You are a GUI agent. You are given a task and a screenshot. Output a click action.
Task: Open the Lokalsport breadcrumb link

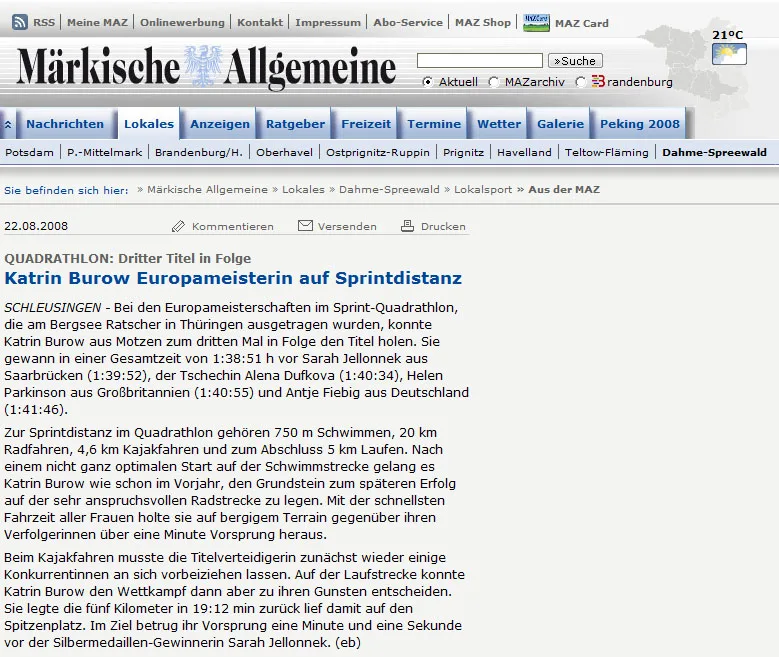point(482,190)
